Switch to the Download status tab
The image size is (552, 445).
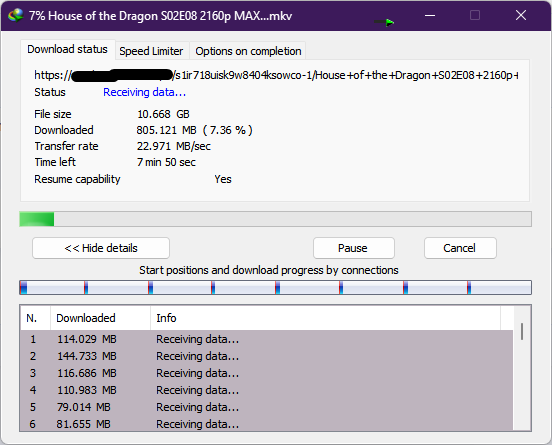[x=67, y=49]
